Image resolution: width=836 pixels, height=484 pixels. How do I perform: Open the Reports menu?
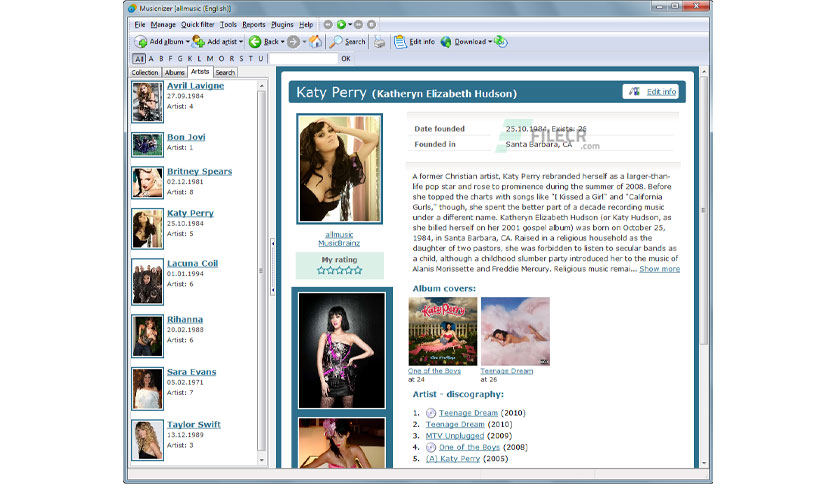(x=254, y=25)
